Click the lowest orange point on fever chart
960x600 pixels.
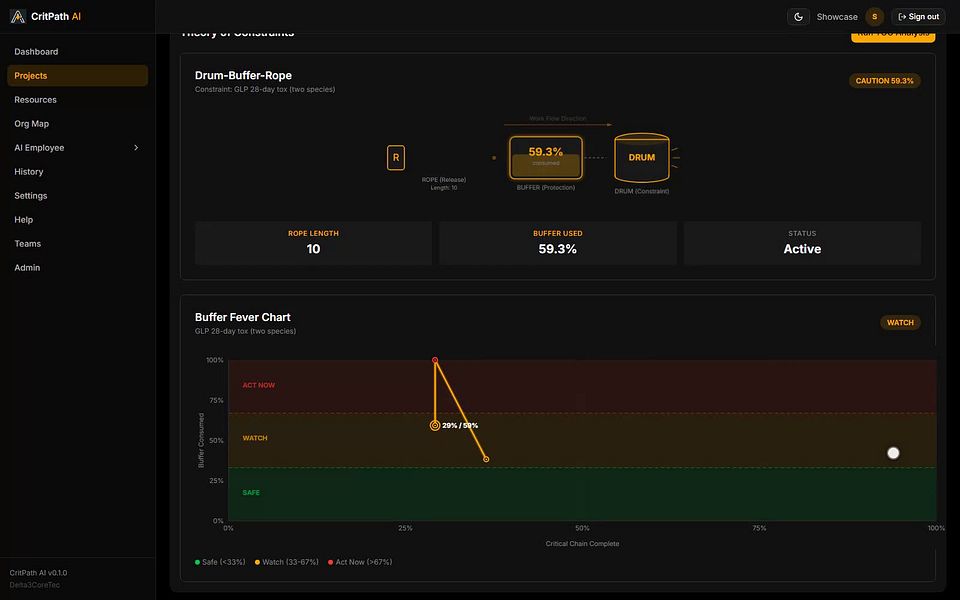pos(486,459)
